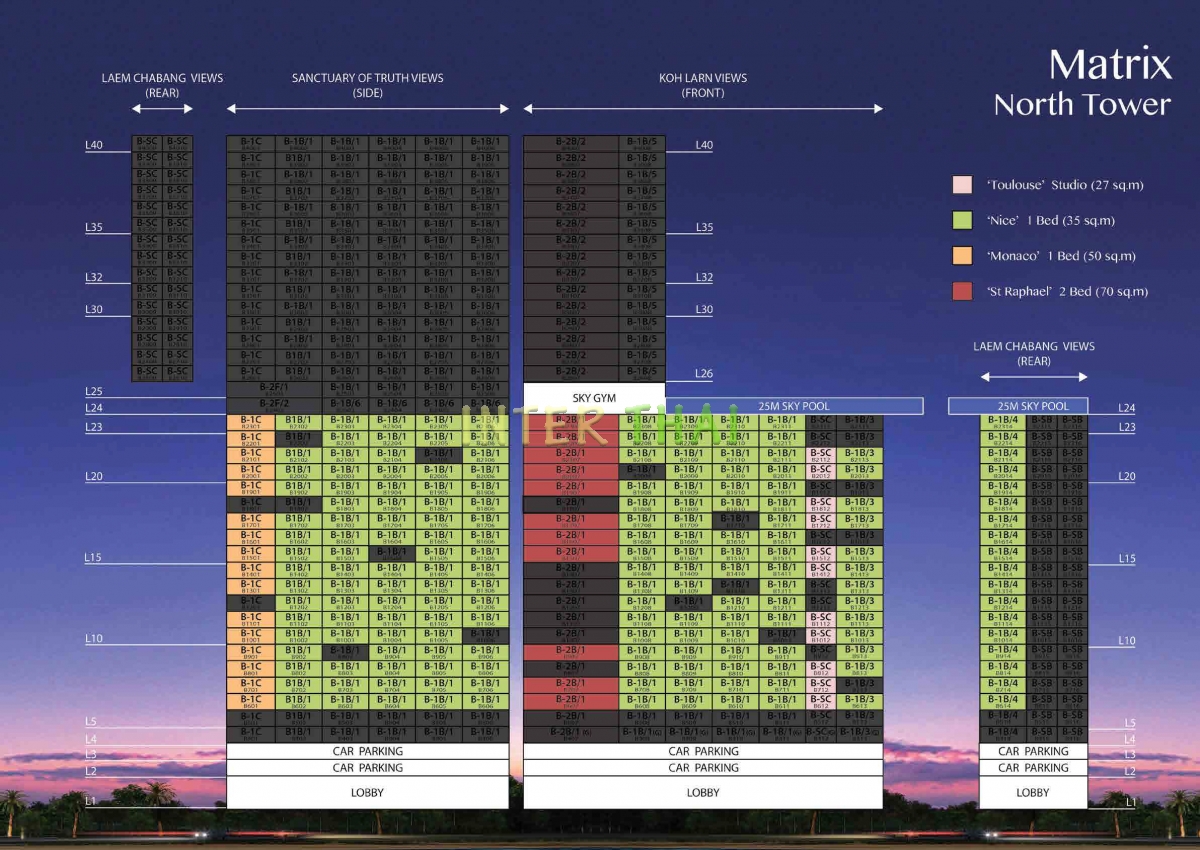1200x850 pixels.
Task: Select unit B1603 green B-1B/1 cell
Action: [345, 537]
